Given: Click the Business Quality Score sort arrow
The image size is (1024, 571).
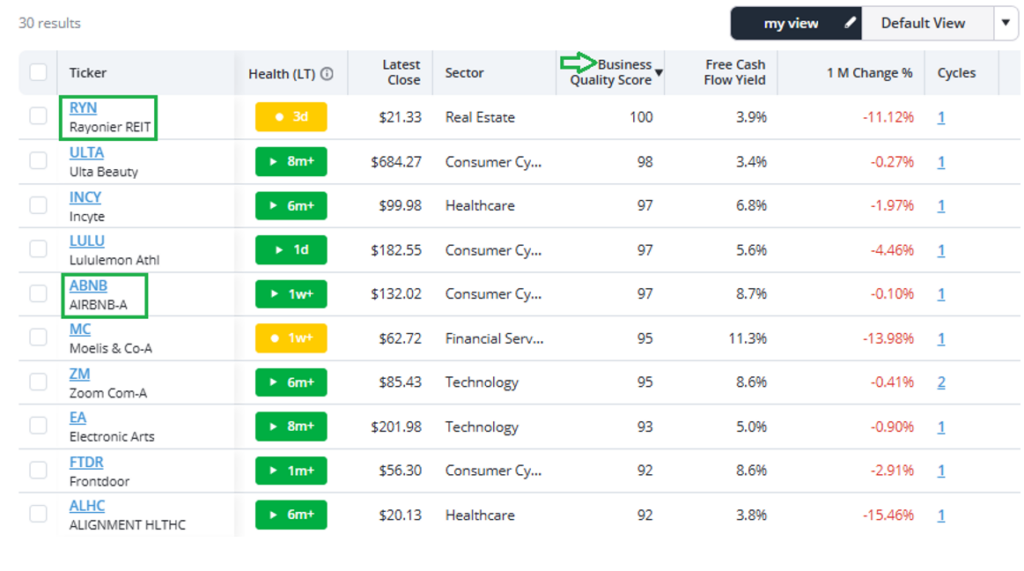Looking at the screenshot, I should click(659, 73).
